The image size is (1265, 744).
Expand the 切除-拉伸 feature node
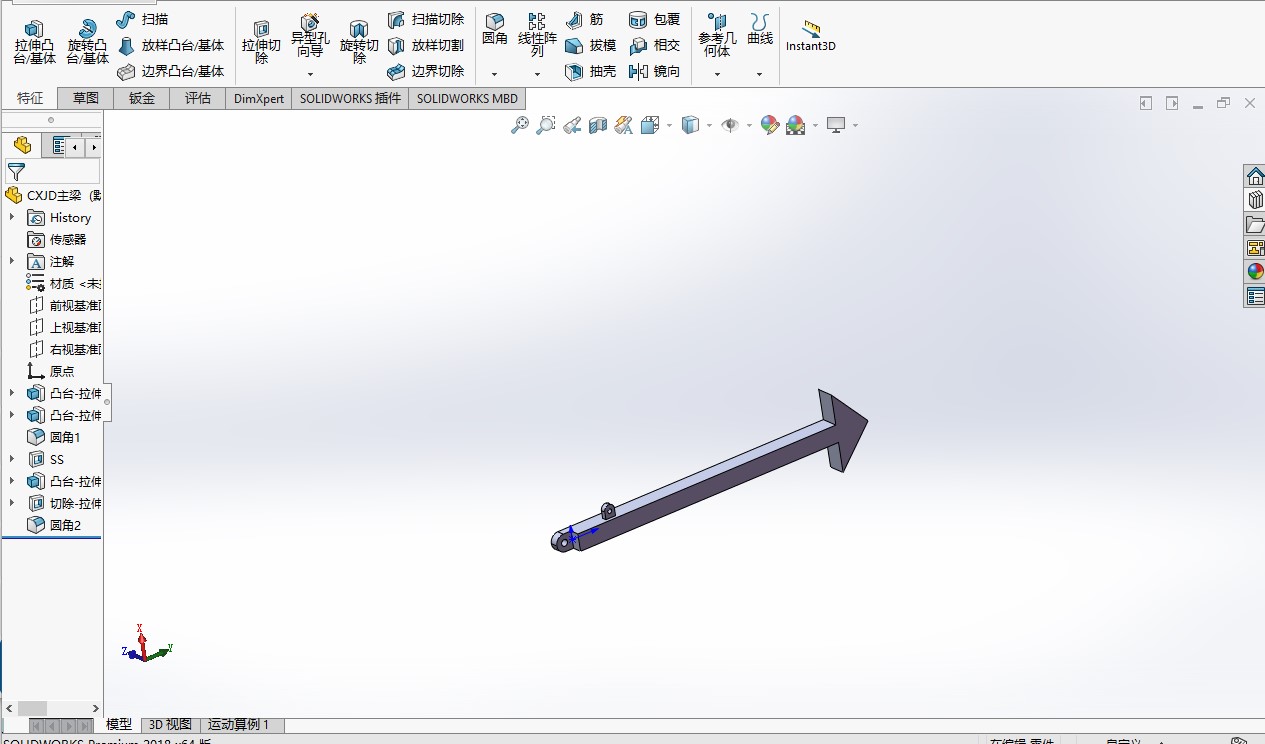(x=12, y=503)
